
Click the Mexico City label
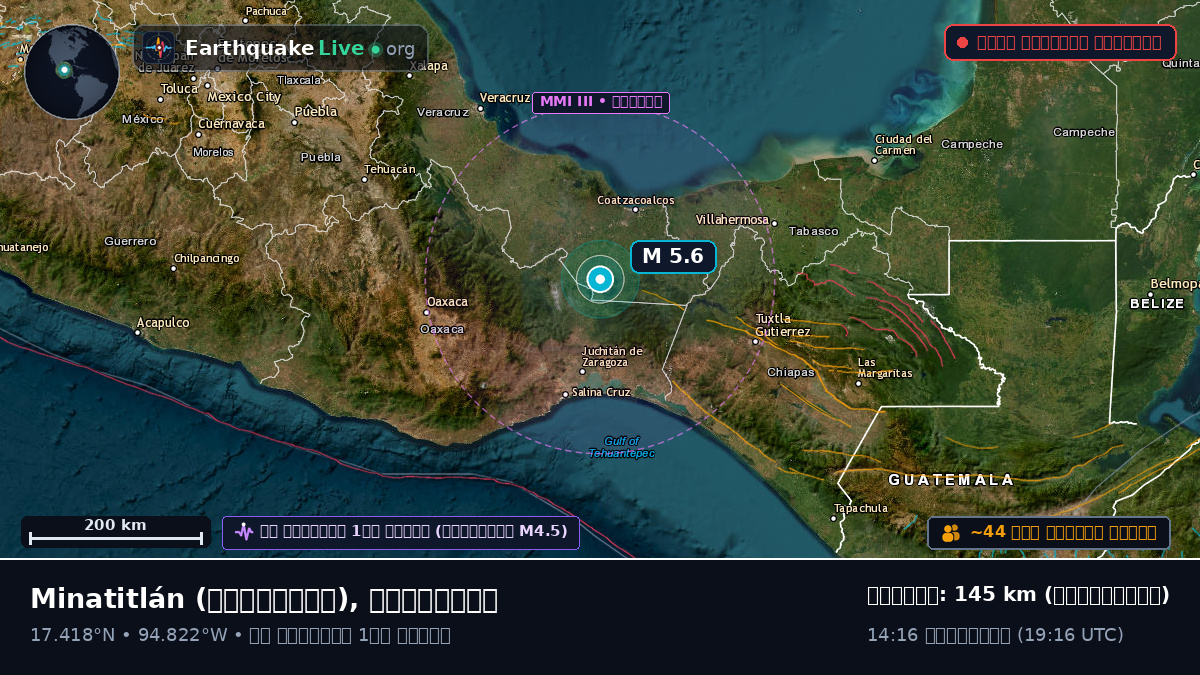[244, 97]
